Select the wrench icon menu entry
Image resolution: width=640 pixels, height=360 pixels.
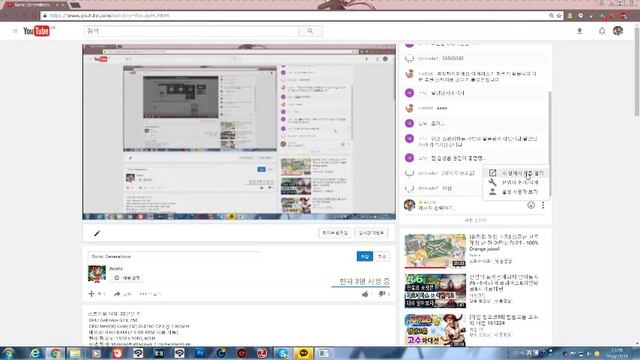[x=516, y=182]
